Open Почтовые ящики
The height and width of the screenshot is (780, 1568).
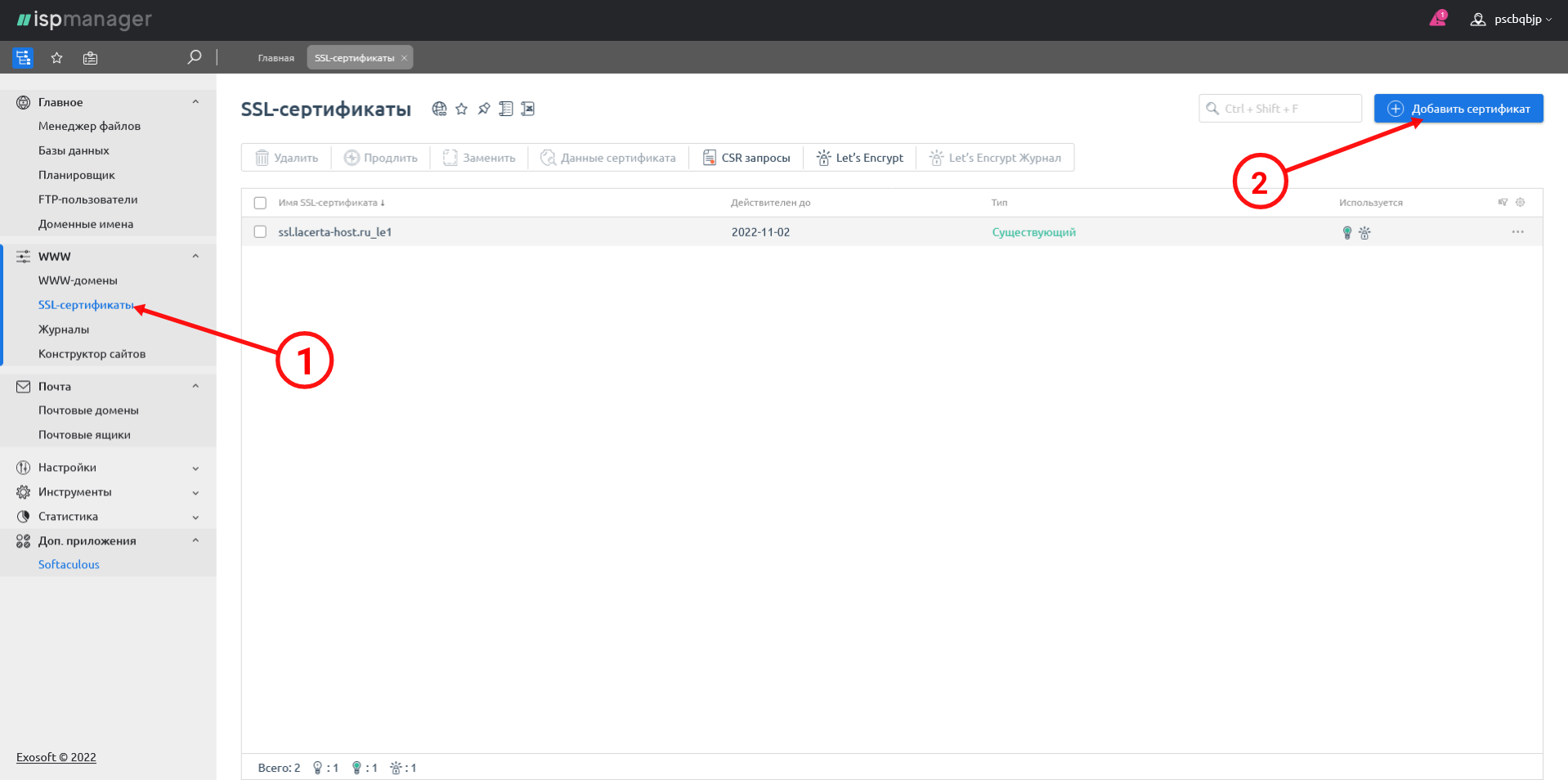[x=84, y=435]
